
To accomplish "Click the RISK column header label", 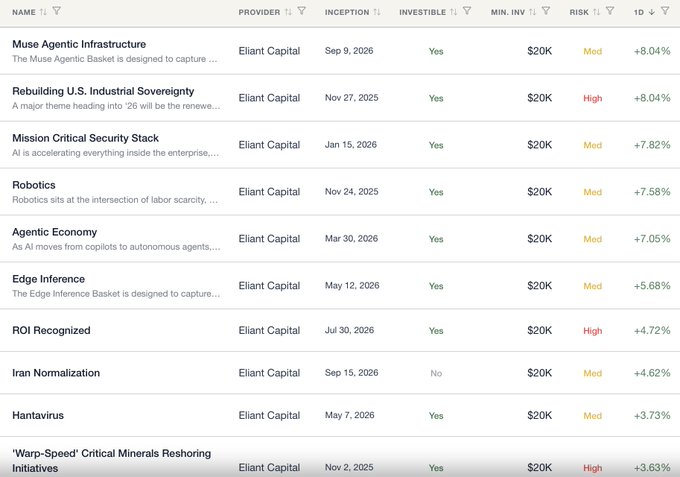I will [x=579, y=12].
